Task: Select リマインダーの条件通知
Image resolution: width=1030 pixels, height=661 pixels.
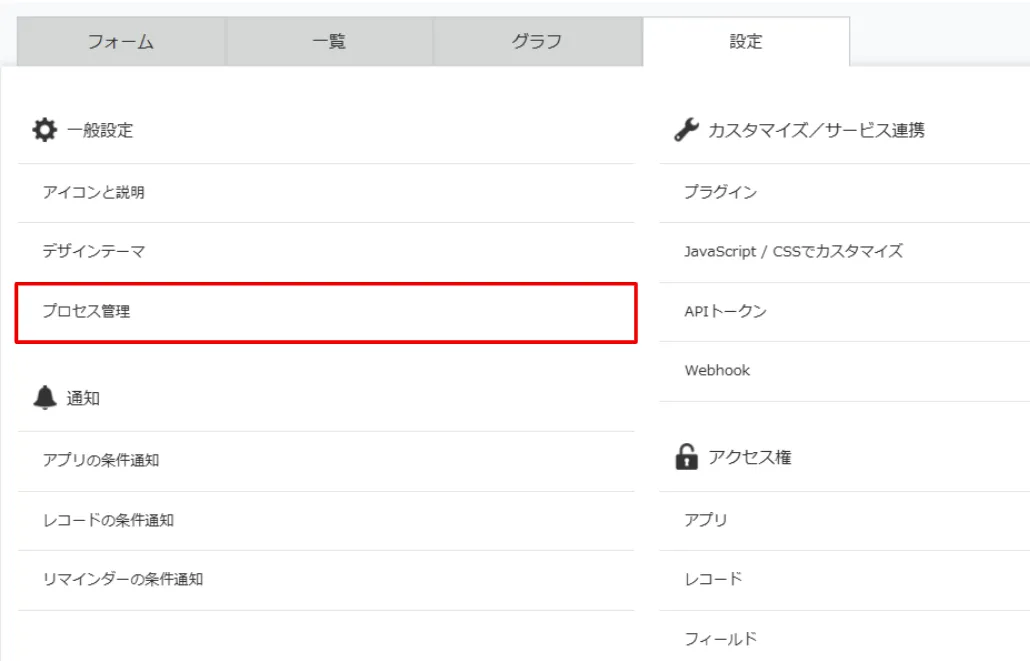Action: click(122, 579)
